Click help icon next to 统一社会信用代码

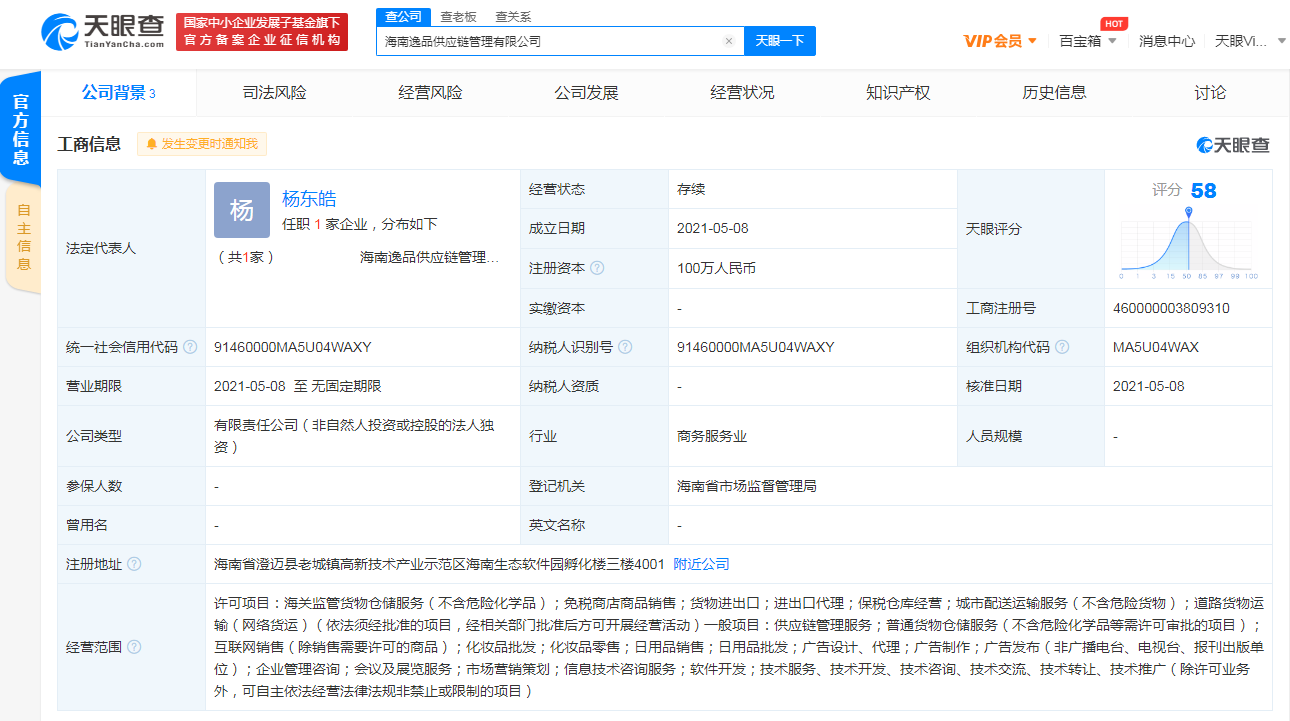(x=190, y=347)
